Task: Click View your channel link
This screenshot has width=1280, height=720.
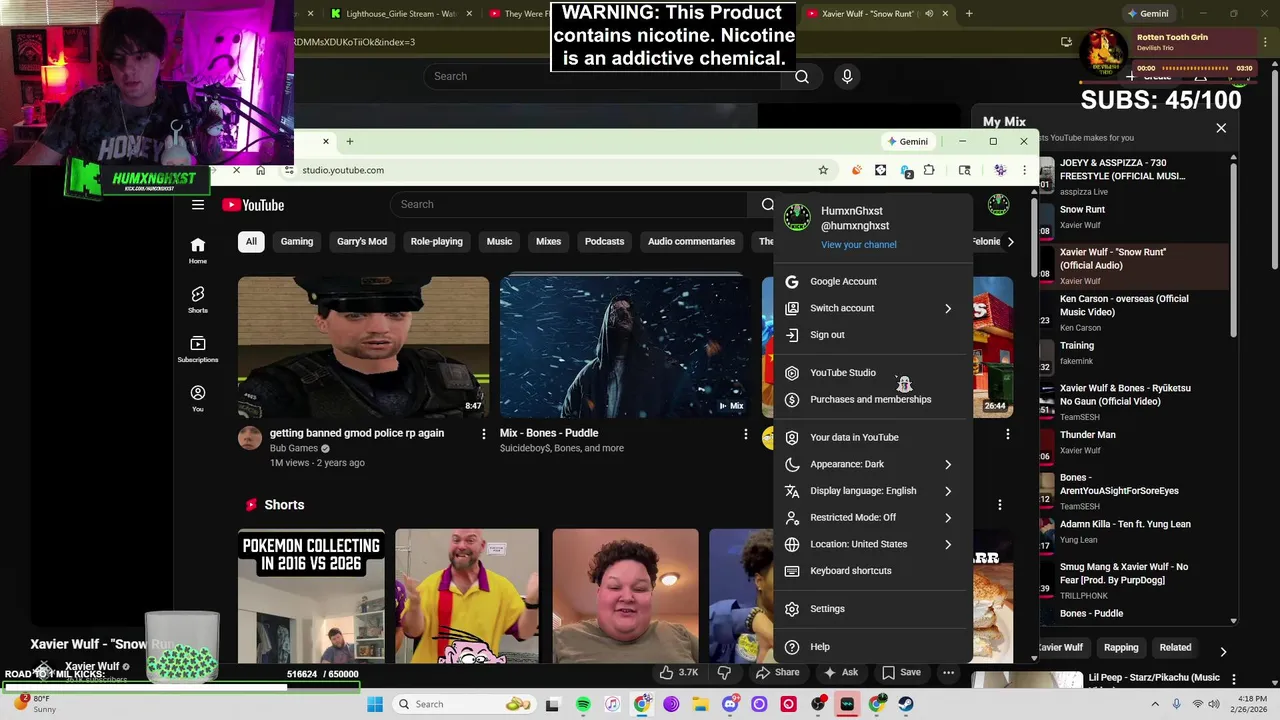Action: 859,245
